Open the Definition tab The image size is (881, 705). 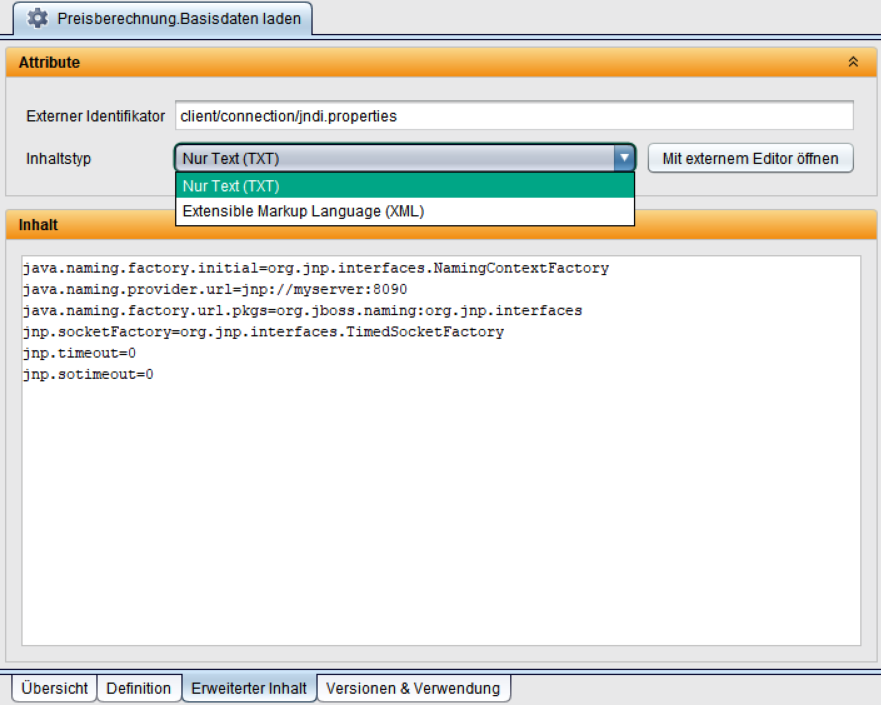click(138, 688)
